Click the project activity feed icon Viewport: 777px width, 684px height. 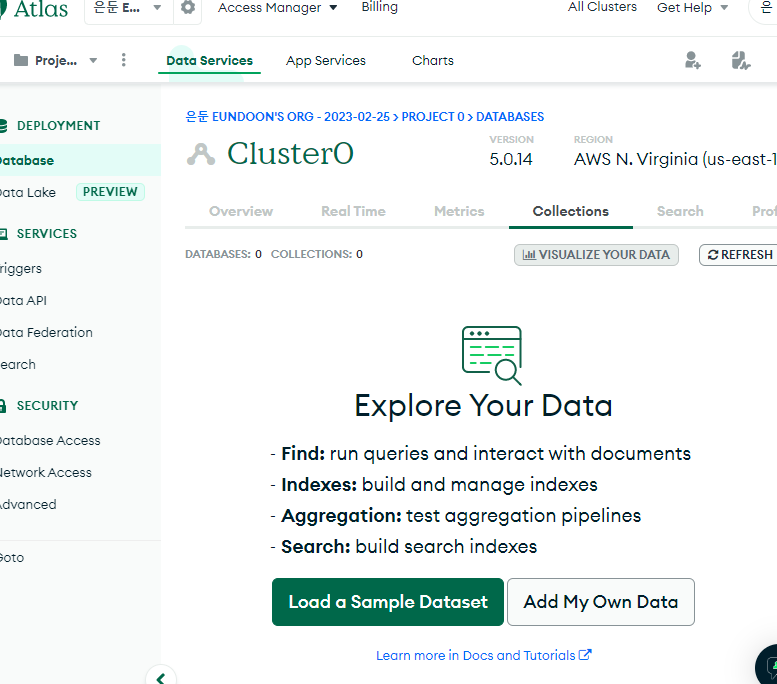(740, 60)
